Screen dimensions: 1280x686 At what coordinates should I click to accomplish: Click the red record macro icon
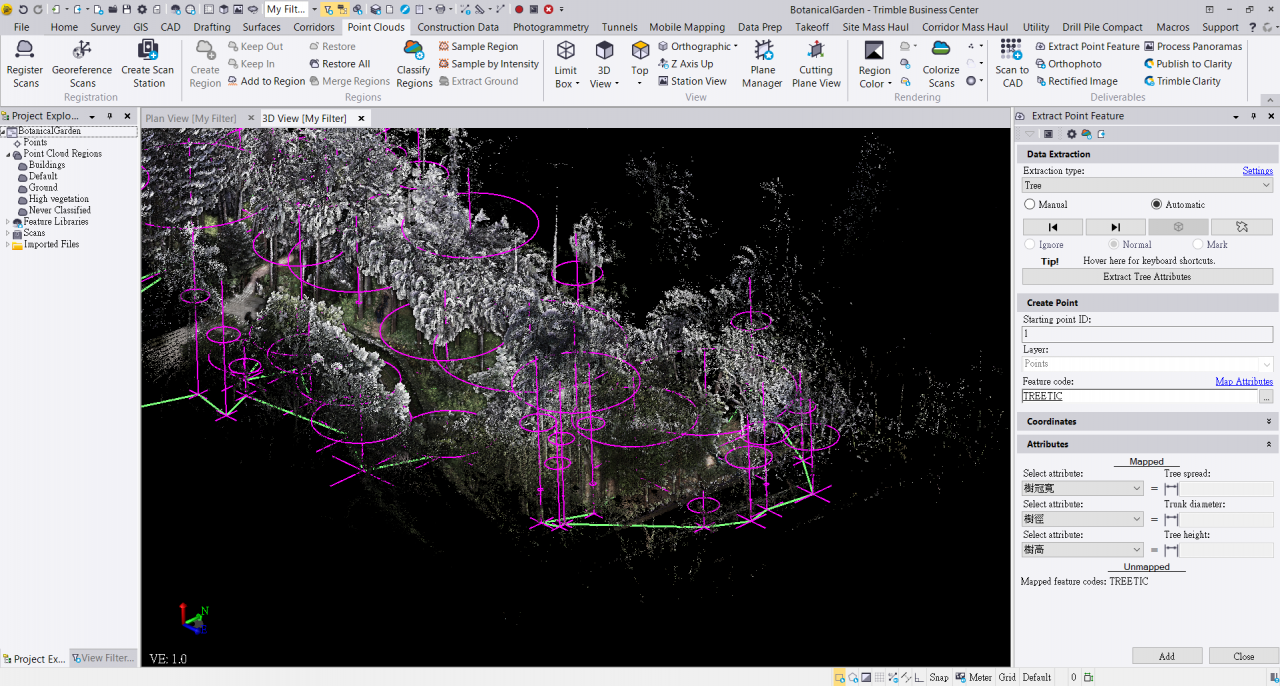(519, 9)
